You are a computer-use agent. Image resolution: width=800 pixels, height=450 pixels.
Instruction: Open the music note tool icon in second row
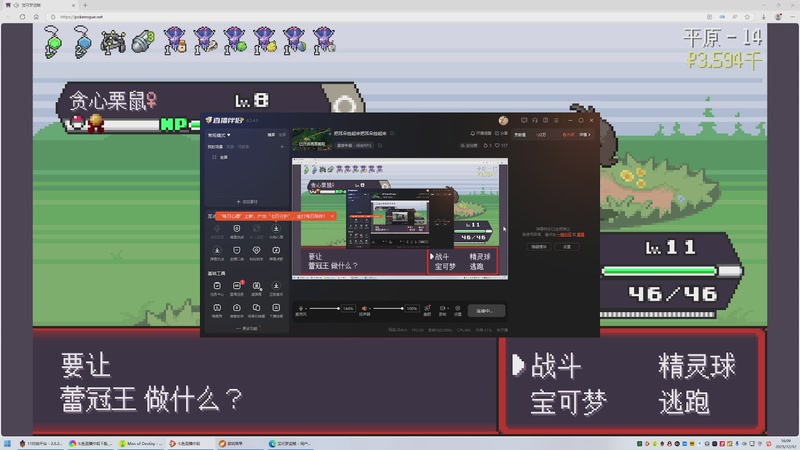(x=276, y=252)
